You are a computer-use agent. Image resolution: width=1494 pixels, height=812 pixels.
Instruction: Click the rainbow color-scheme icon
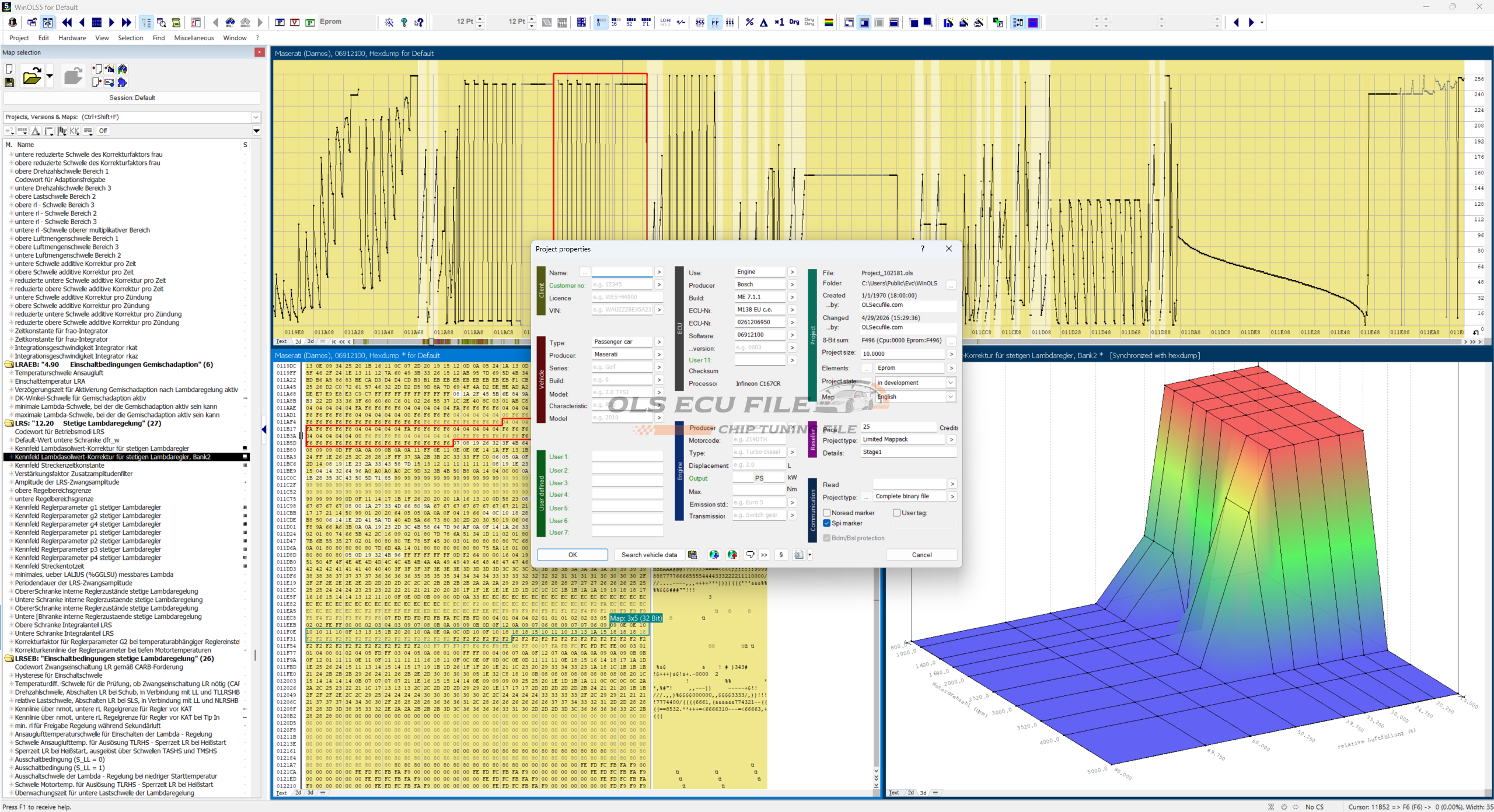[x=829, y=22]
